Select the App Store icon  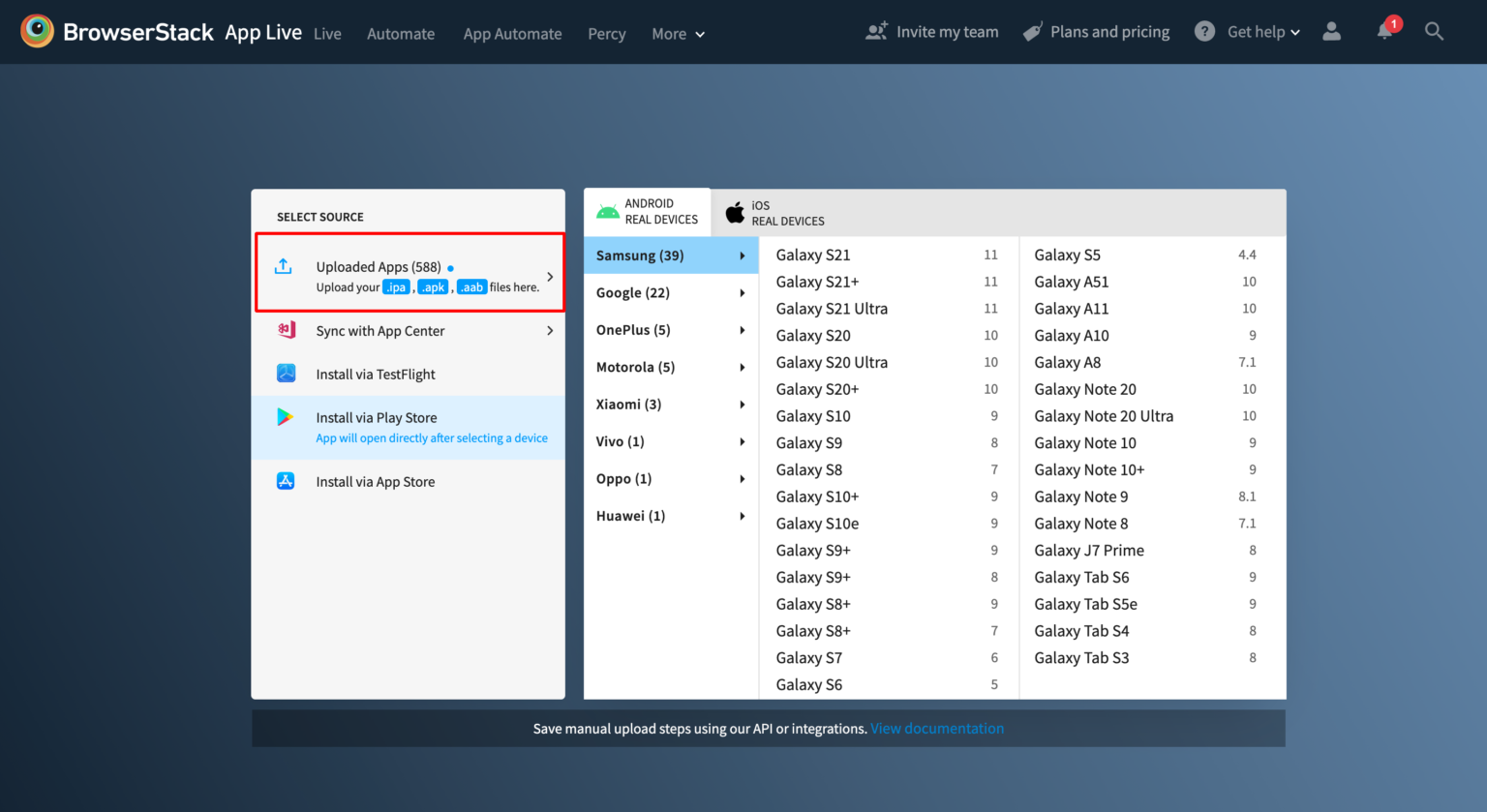285,481
